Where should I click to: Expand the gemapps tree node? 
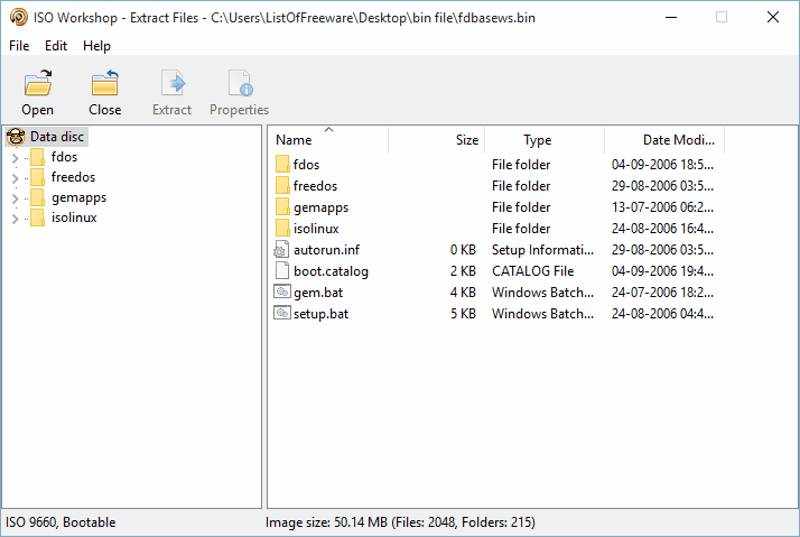coord(15,198)
